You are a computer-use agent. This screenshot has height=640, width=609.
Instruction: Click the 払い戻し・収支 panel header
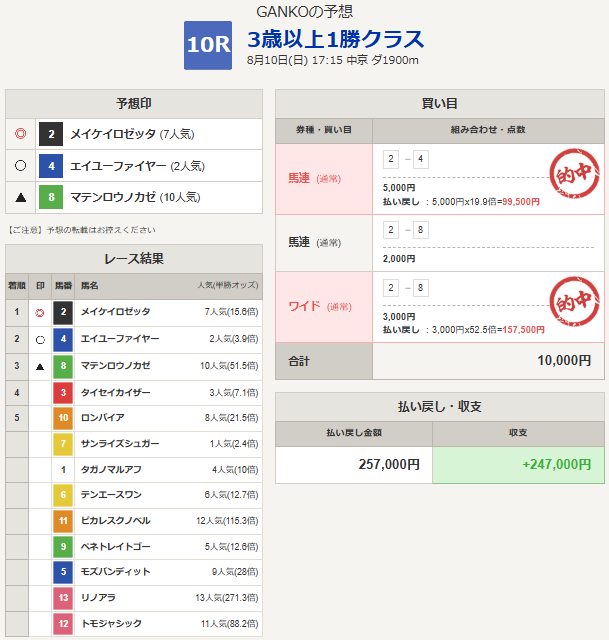coord(440,407)
